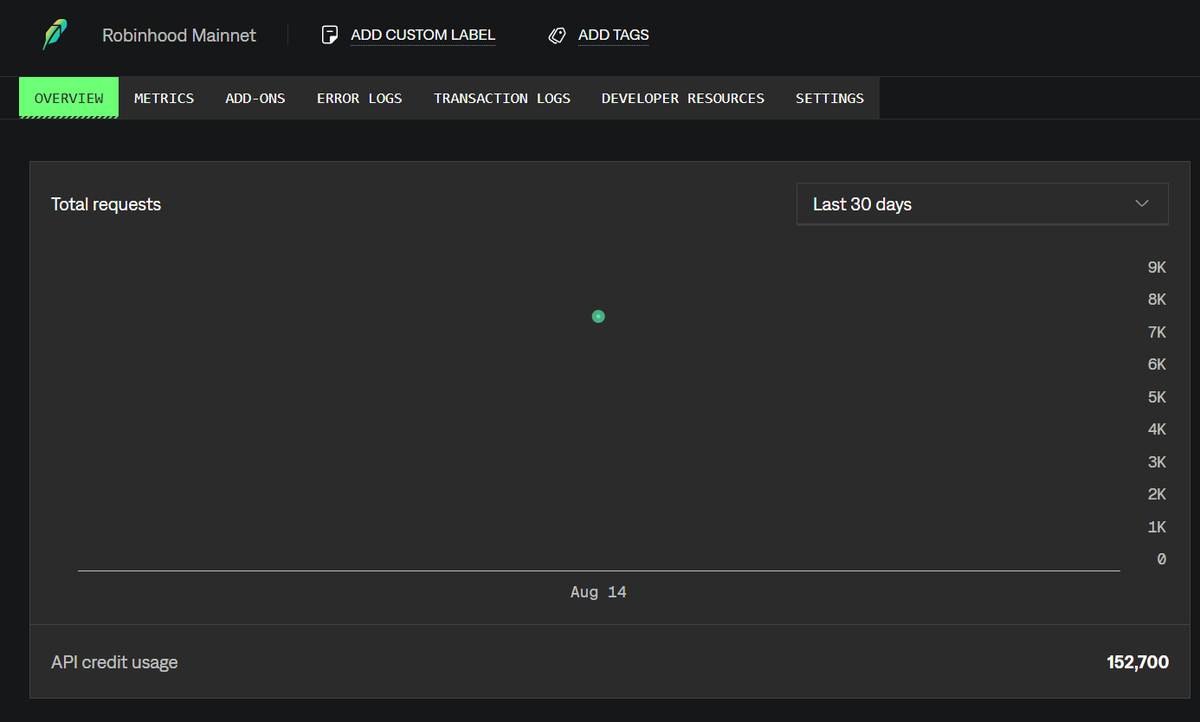Click the 2K axis label

[1157, 495]
